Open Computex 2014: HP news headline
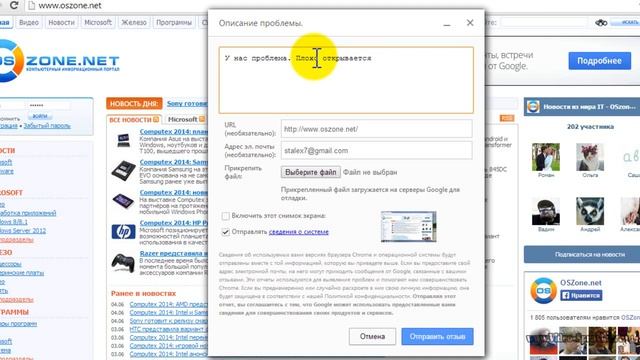 tap(173, 223)
